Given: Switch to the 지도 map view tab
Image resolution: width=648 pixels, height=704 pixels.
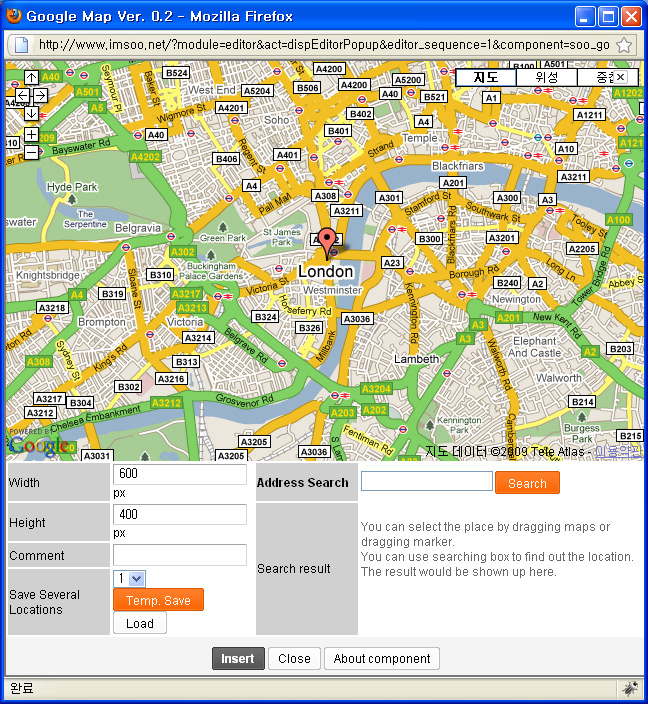Looking at the screenshot, I should click(x=486, y=77).
